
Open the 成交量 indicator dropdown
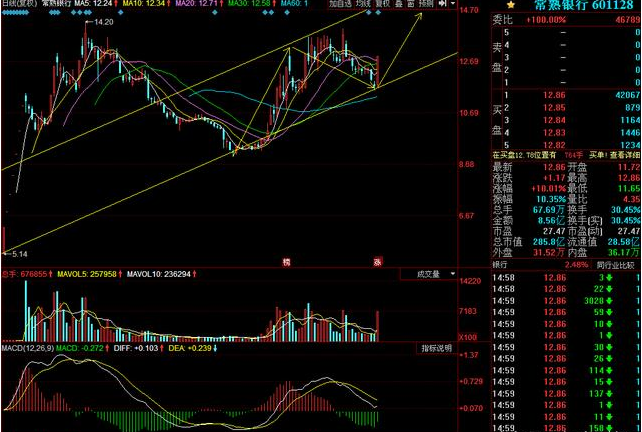pos(428,273)
